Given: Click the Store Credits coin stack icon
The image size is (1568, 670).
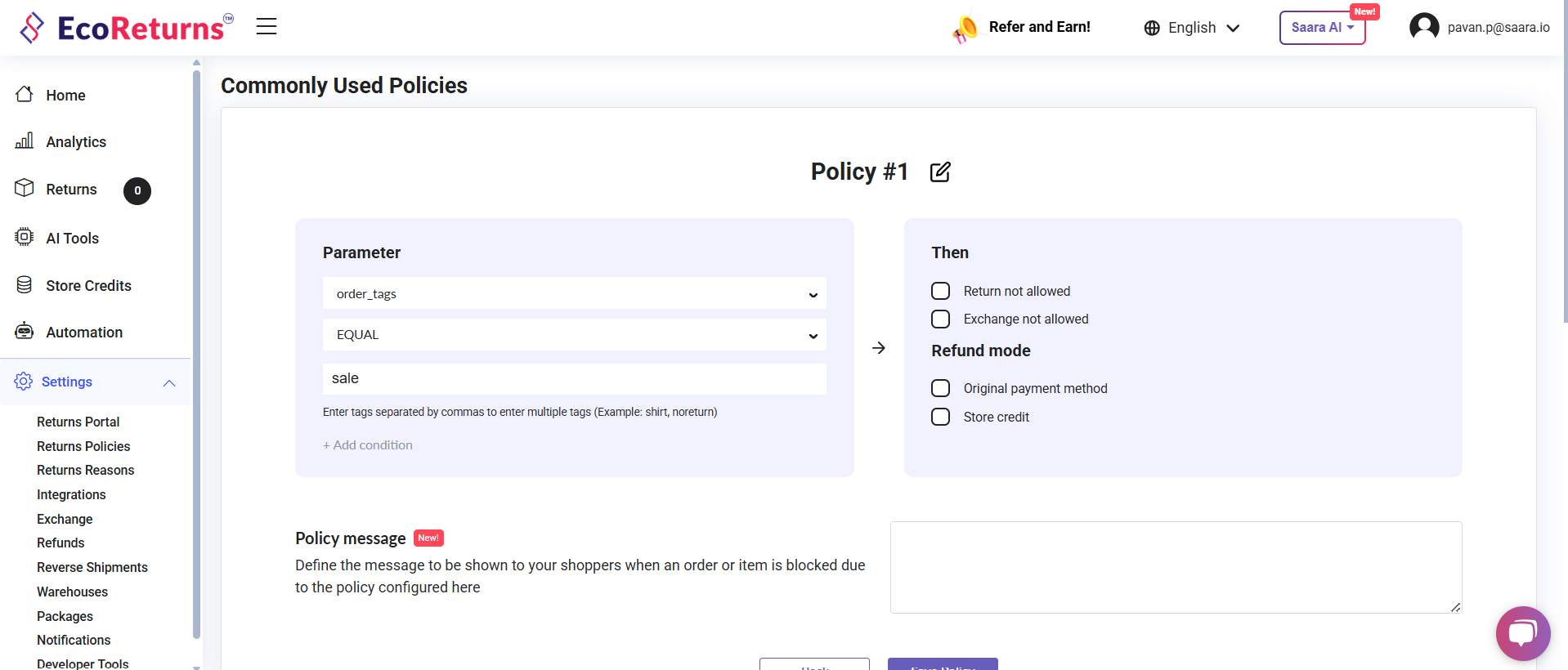Looking at the screenshot, I should tap(25, 285).
